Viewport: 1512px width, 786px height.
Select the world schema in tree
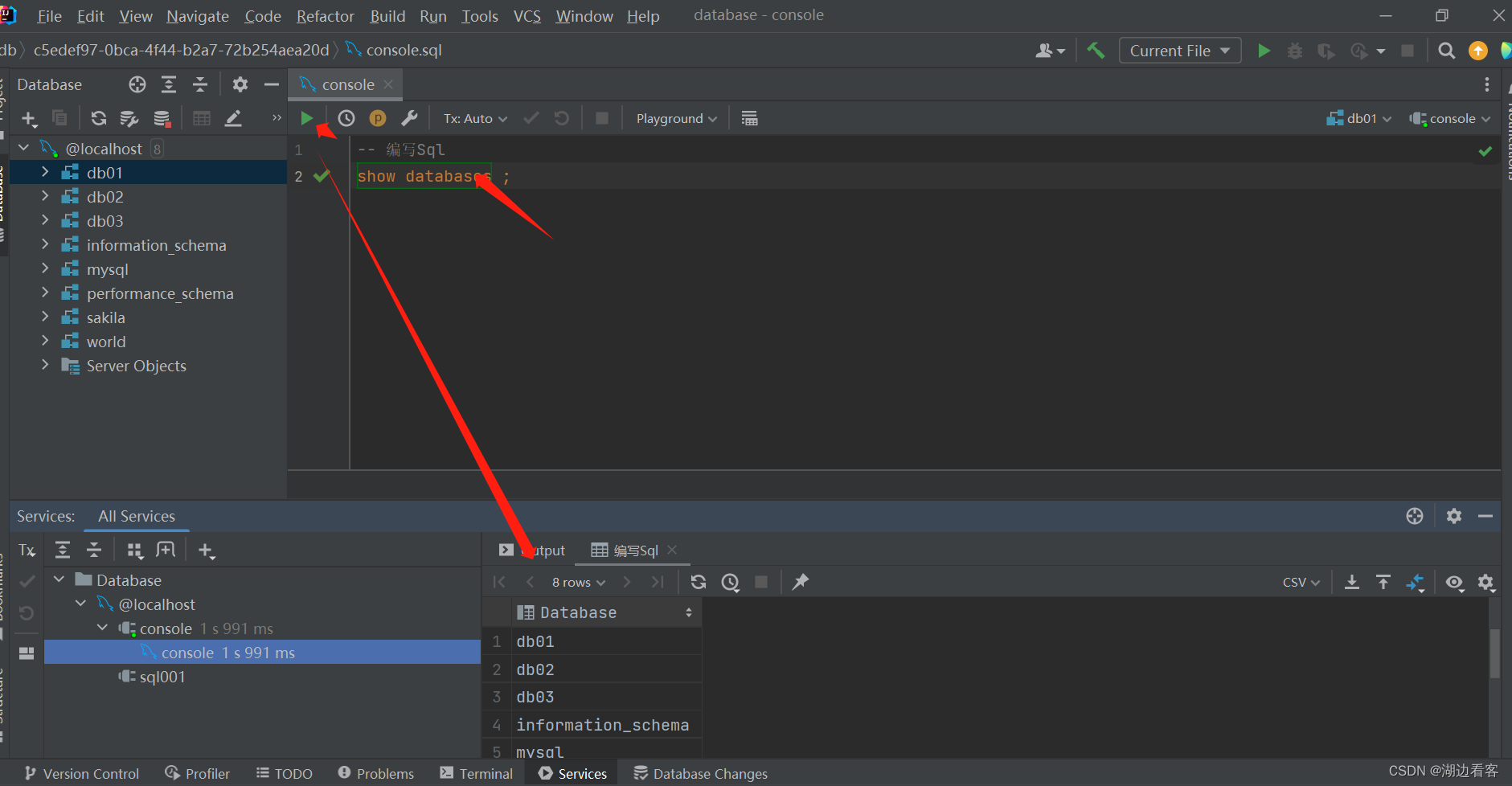(x=106, y=342)
